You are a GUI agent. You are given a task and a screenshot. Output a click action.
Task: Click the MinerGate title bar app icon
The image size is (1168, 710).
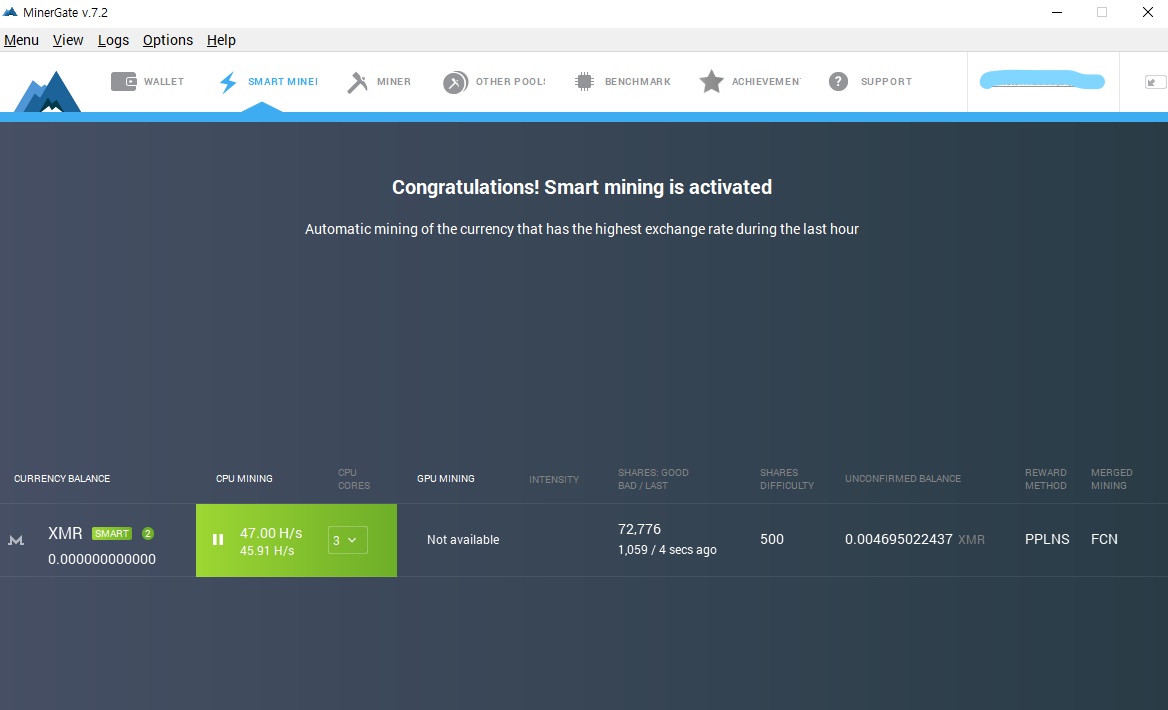[10, 12]
